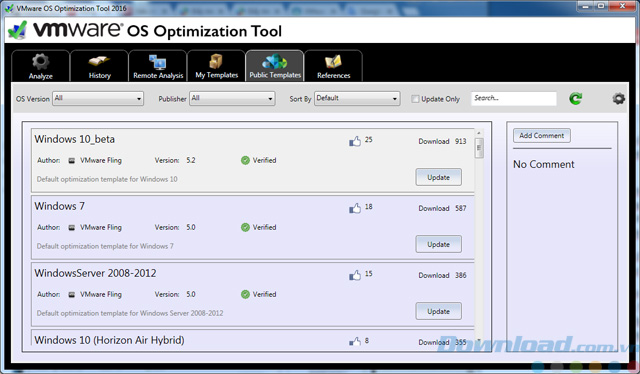Click Version 5.2 on Windows 10_beta
Image resolution: width=640 pixels, height=374 pixels.
coord(175,160)
